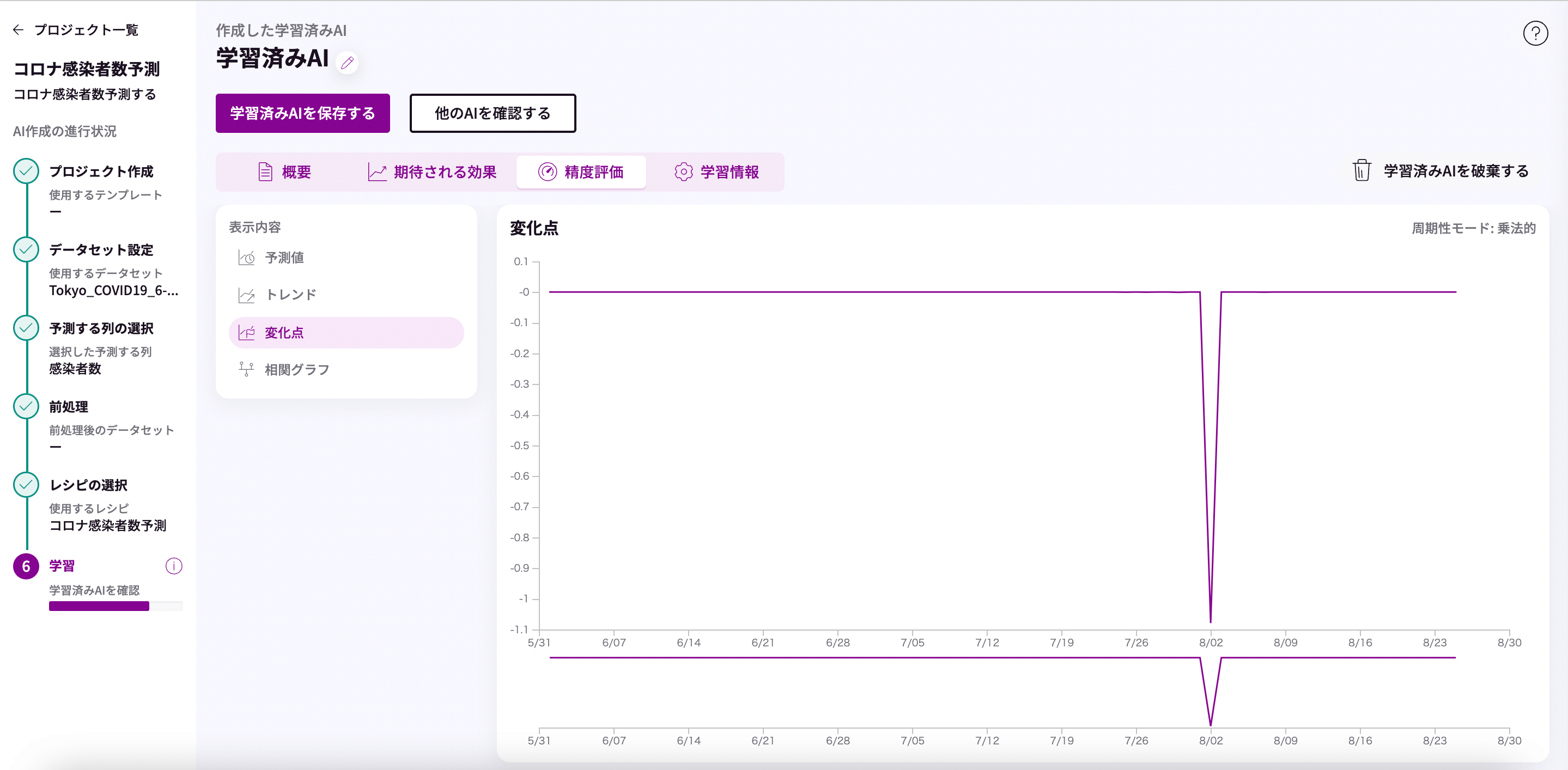Click the chart icon on 期待される効果 tab
The image size is (1568, 770).
coord(378,172)
